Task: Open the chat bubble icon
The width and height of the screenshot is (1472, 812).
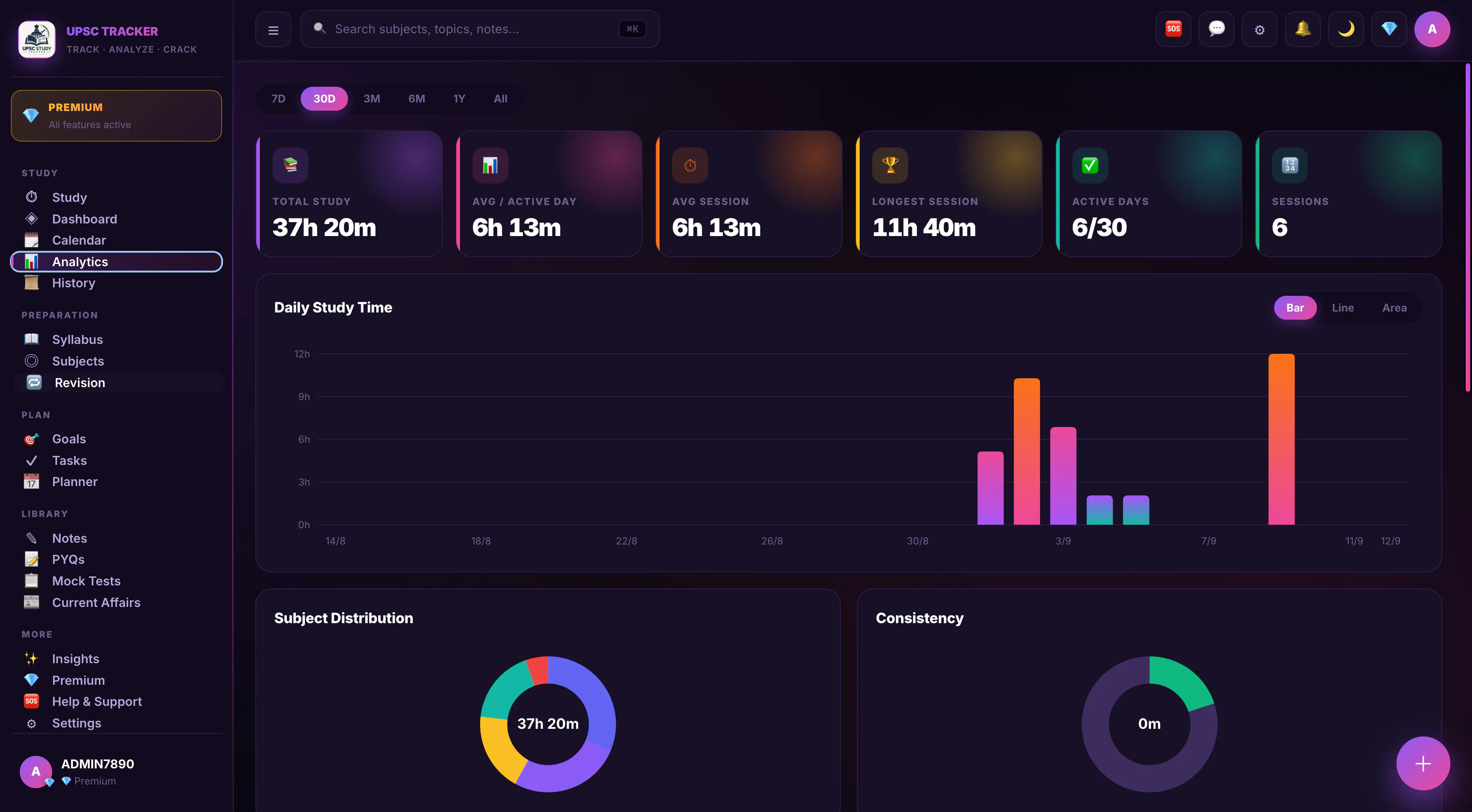Action: (x=1216, y=29)
